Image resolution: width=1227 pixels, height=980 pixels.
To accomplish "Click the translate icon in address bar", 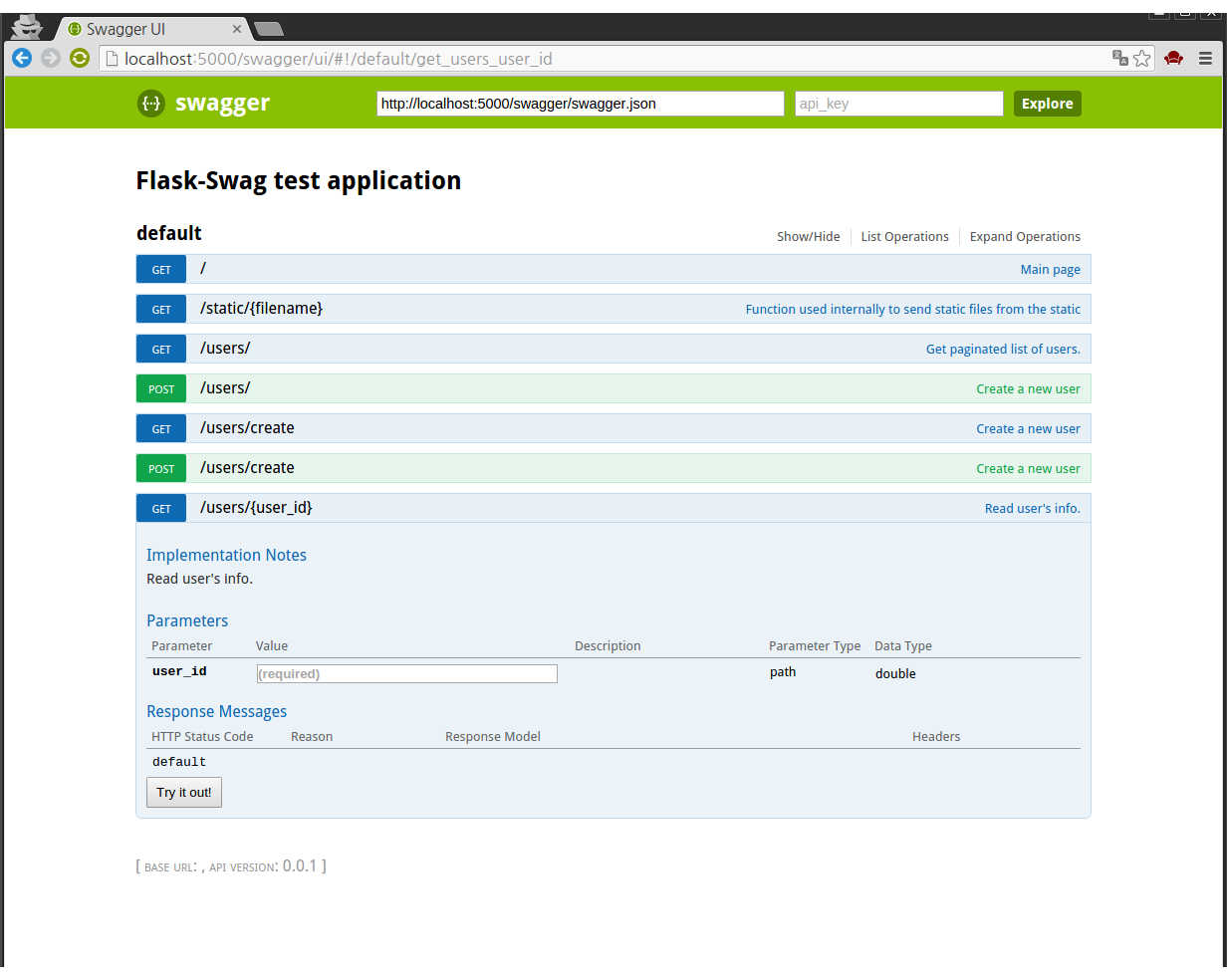I will tap(1120, 58).
